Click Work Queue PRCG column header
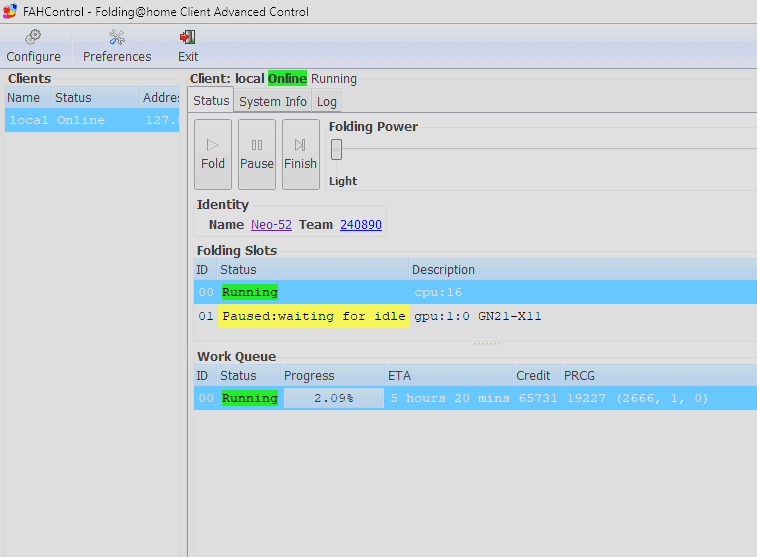 [x=659, y=376]
